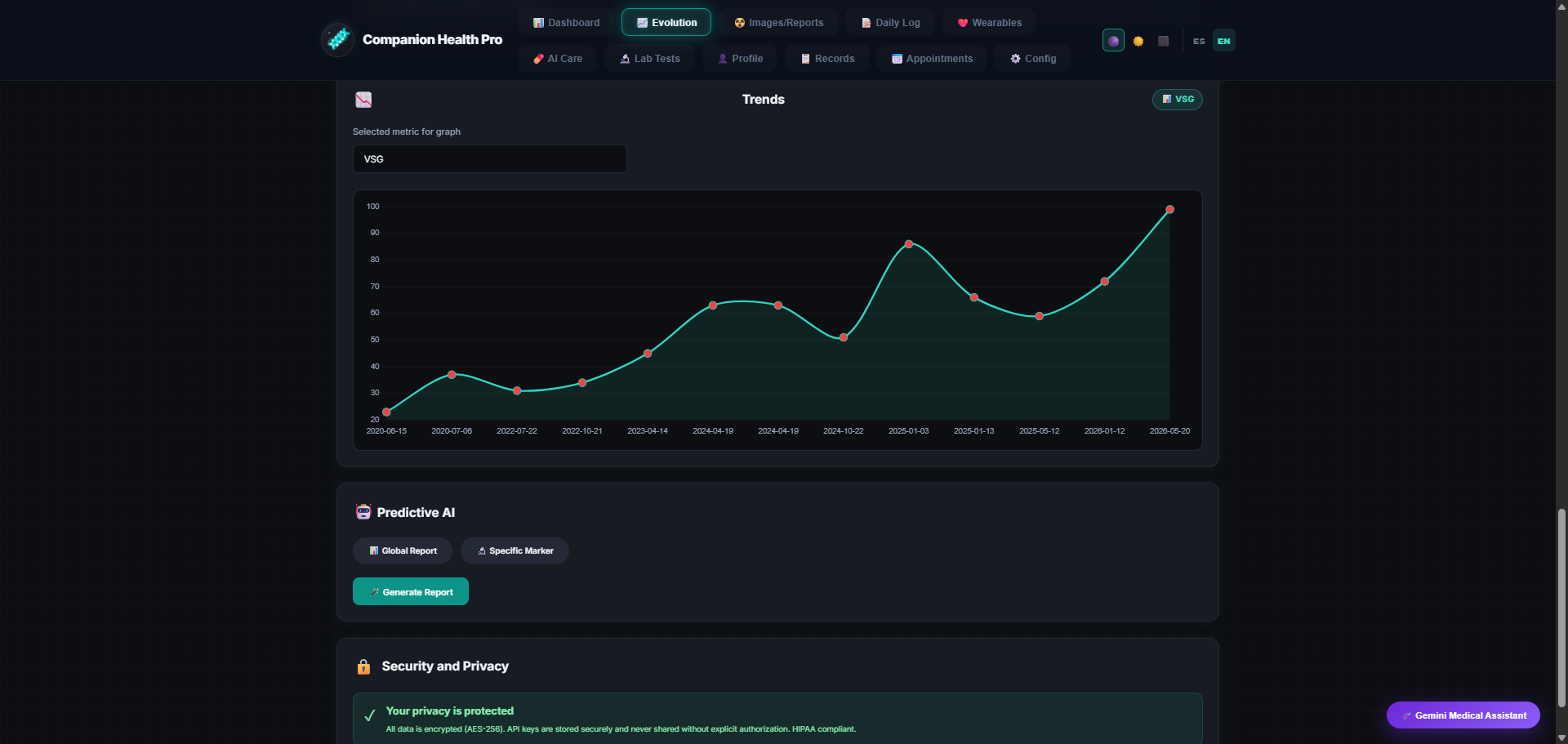Image resolution: width=1568 pixels, height=744 pixels.
Task: Click the Security and Privacy lock icon
Action: coord(363,666)
